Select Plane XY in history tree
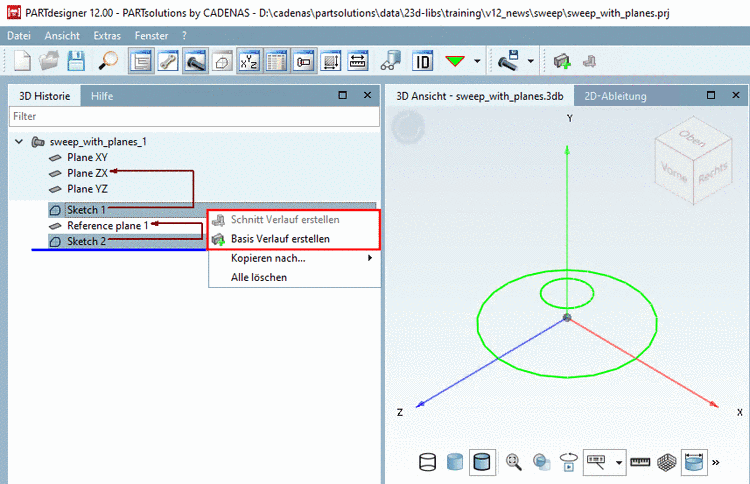750x484 pixels. 87,157
